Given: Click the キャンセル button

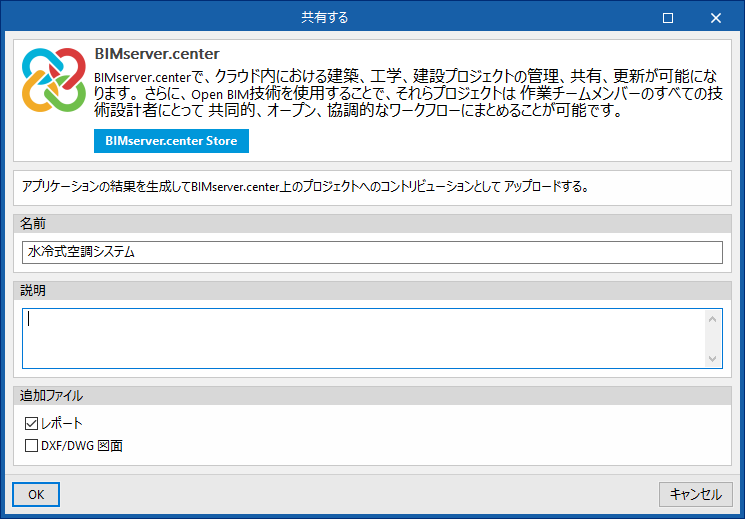Looking at the screenshot, I should 696,494.
